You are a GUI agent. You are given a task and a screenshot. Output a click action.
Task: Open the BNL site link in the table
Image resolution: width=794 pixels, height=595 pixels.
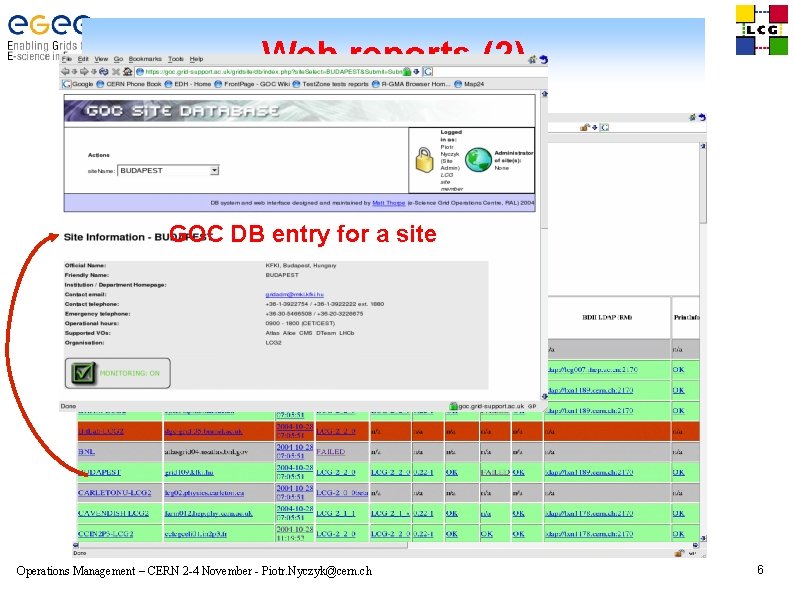87,452
